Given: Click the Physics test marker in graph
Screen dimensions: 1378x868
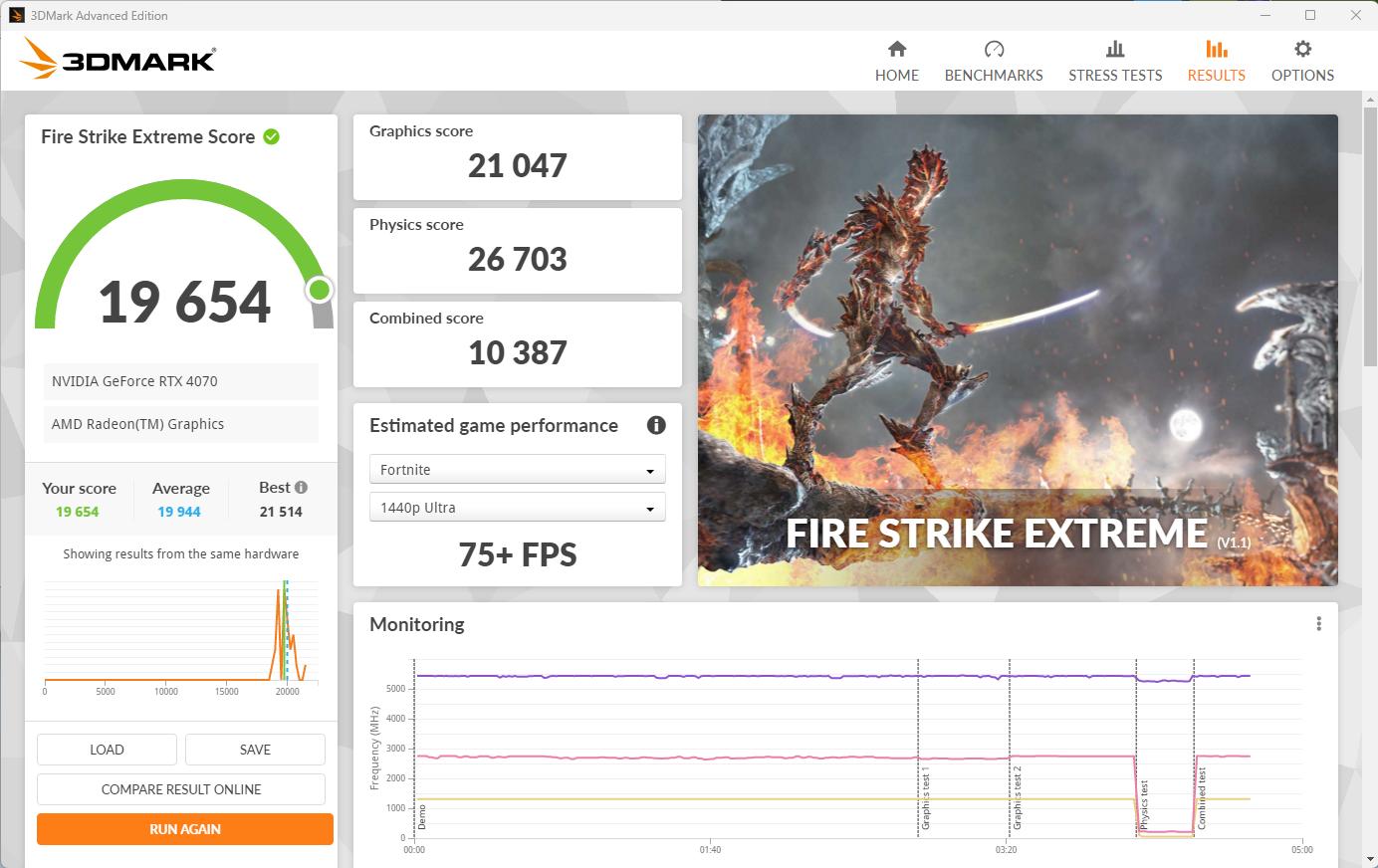Looking at the screenshot, I should point(1144,804).
